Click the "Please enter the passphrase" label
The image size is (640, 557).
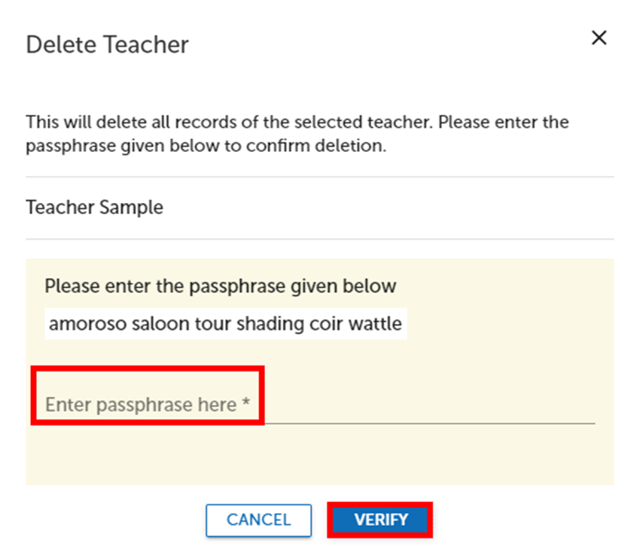220,286
